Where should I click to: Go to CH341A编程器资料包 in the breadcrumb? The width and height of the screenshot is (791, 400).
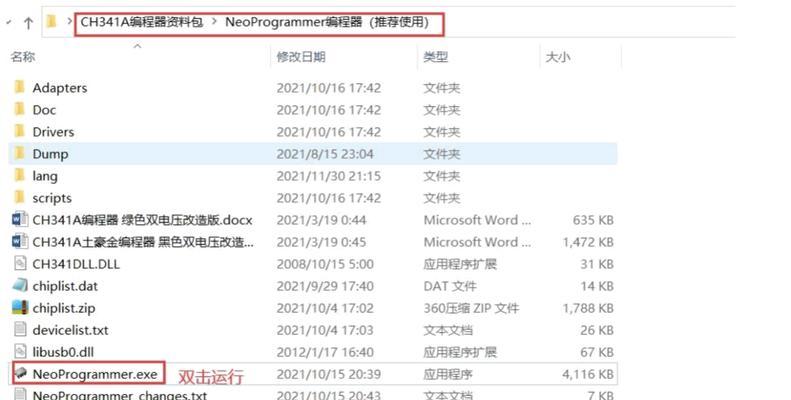tap(142, 22)
